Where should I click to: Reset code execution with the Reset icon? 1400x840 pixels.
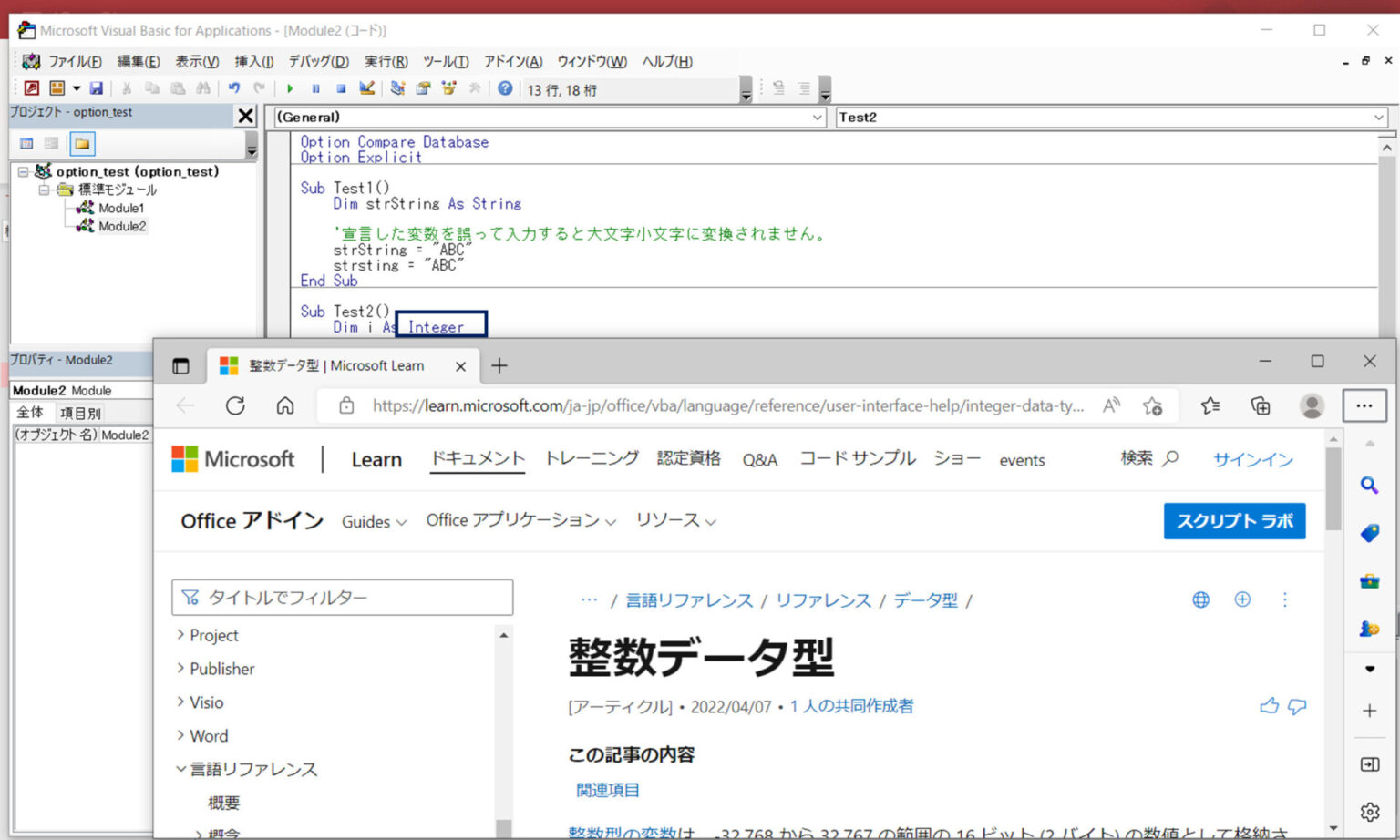pos(341,88)
